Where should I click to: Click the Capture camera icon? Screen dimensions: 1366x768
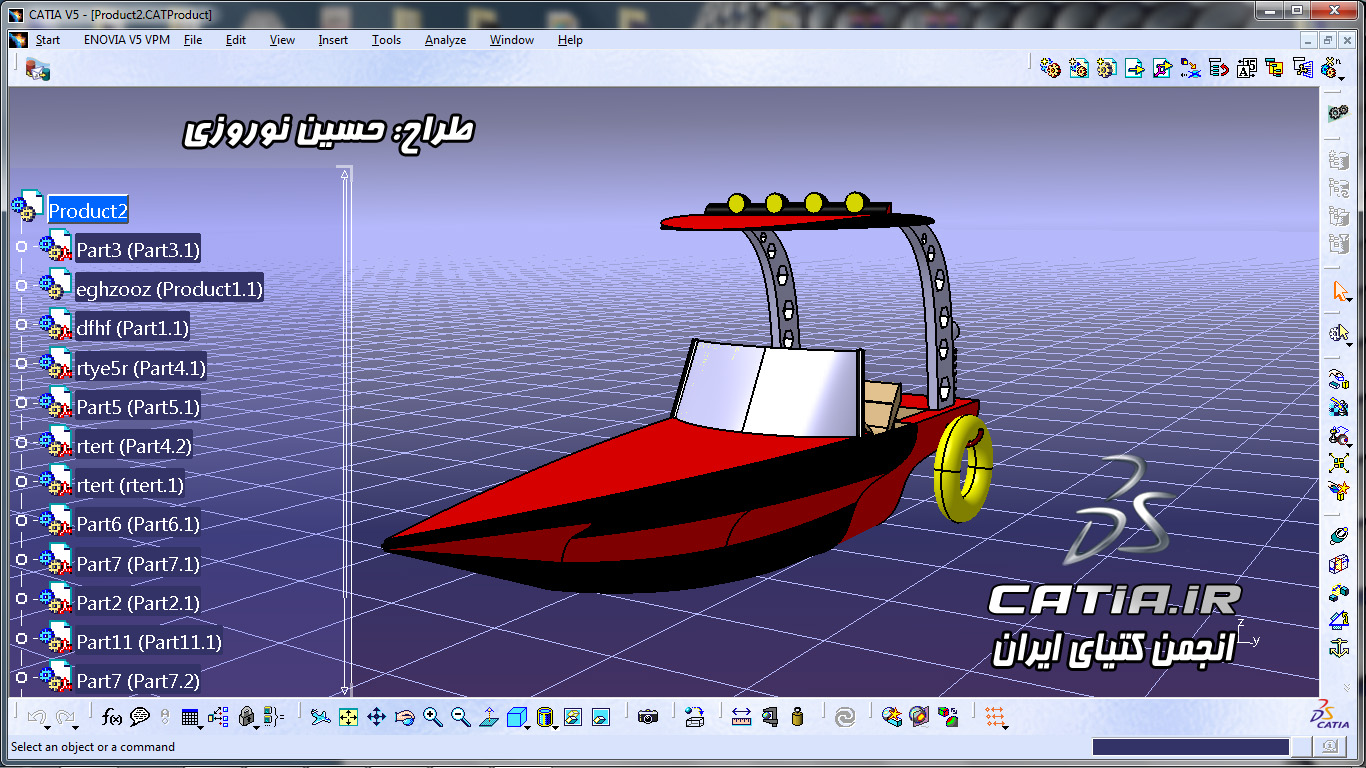click(x=648, y=716)
